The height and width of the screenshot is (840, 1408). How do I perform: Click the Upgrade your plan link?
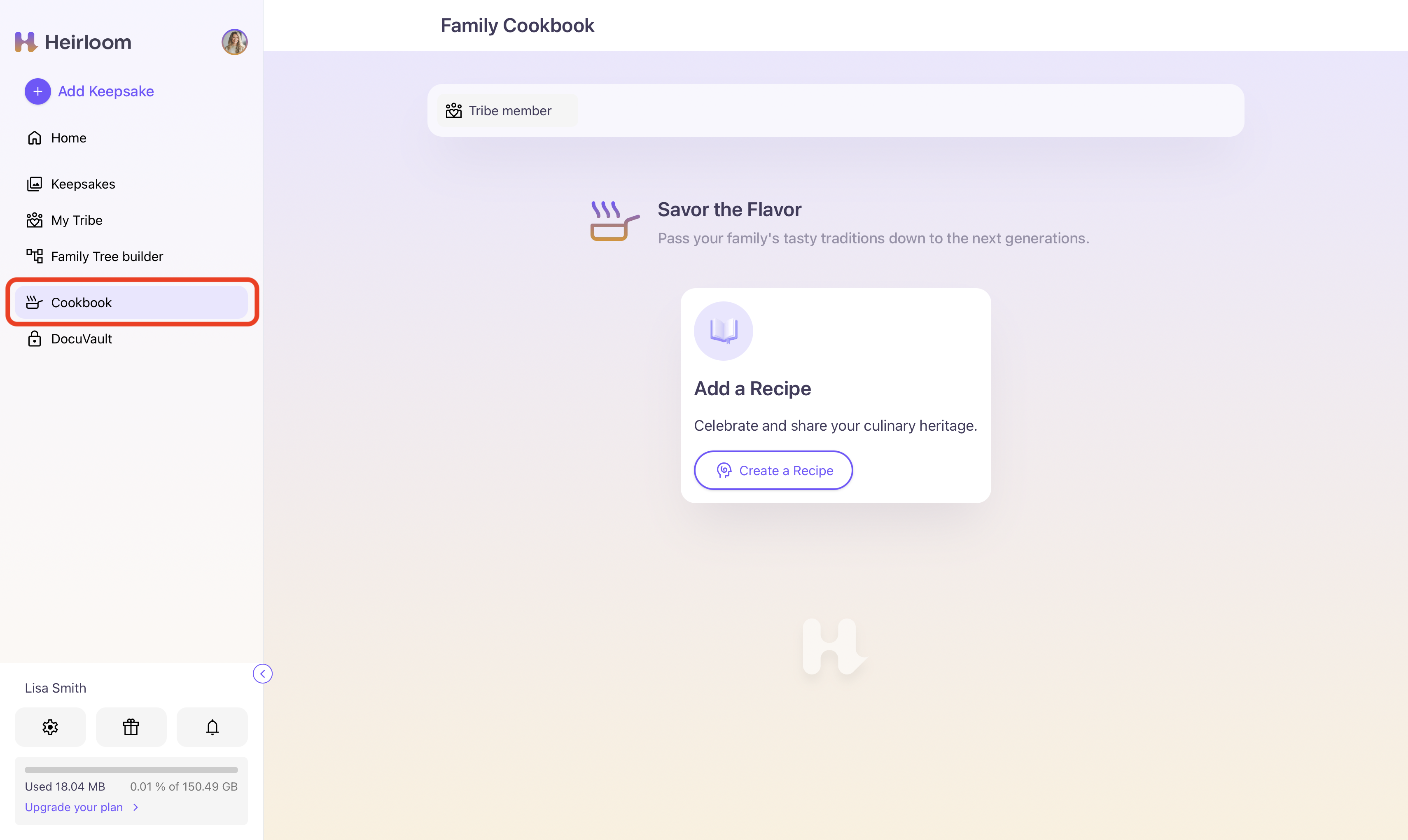click(74, 807)
